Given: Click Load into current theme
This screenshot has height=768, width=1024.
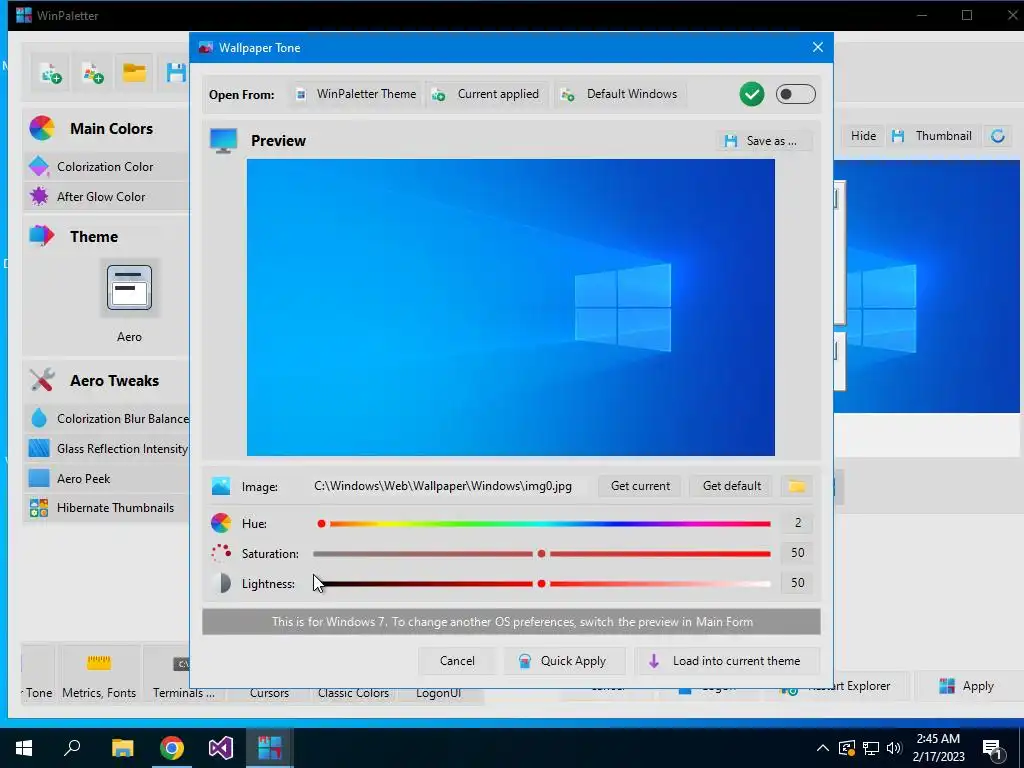Looking at the screenshot, I should pyautogui.click(x=727, y=661).
